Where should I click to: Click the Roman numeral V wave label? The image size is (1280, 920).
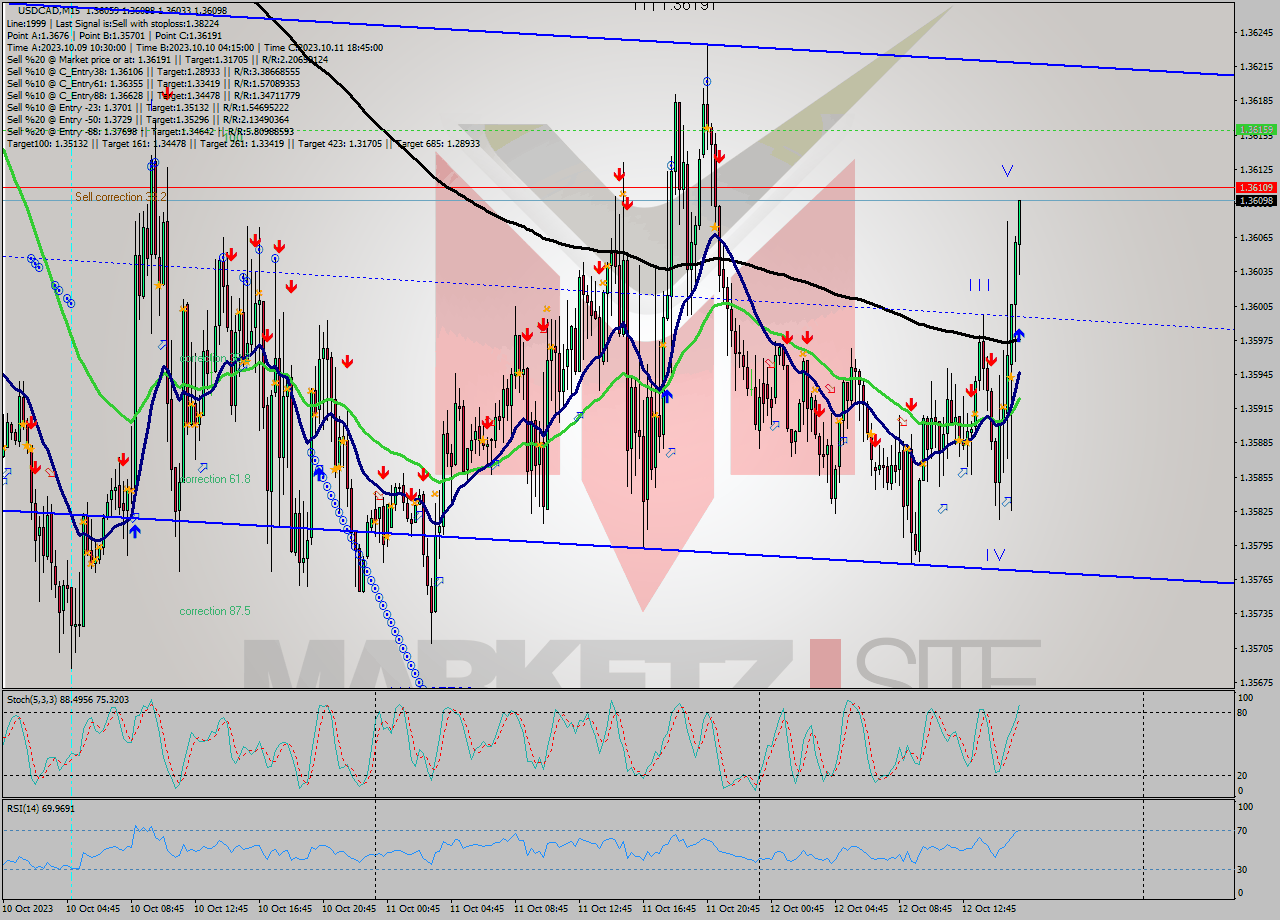pyautogui.click(x=1007, y=170)
